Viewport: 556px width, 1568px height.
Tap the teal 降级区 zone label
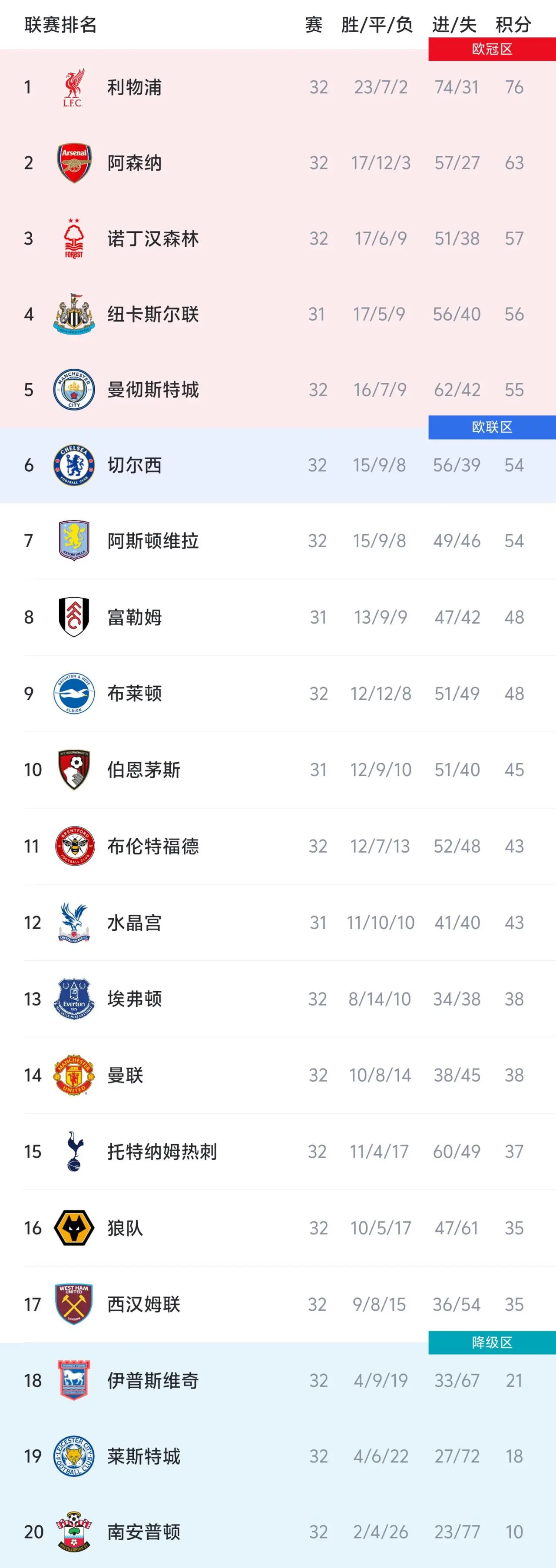[x=492, y=1343]
